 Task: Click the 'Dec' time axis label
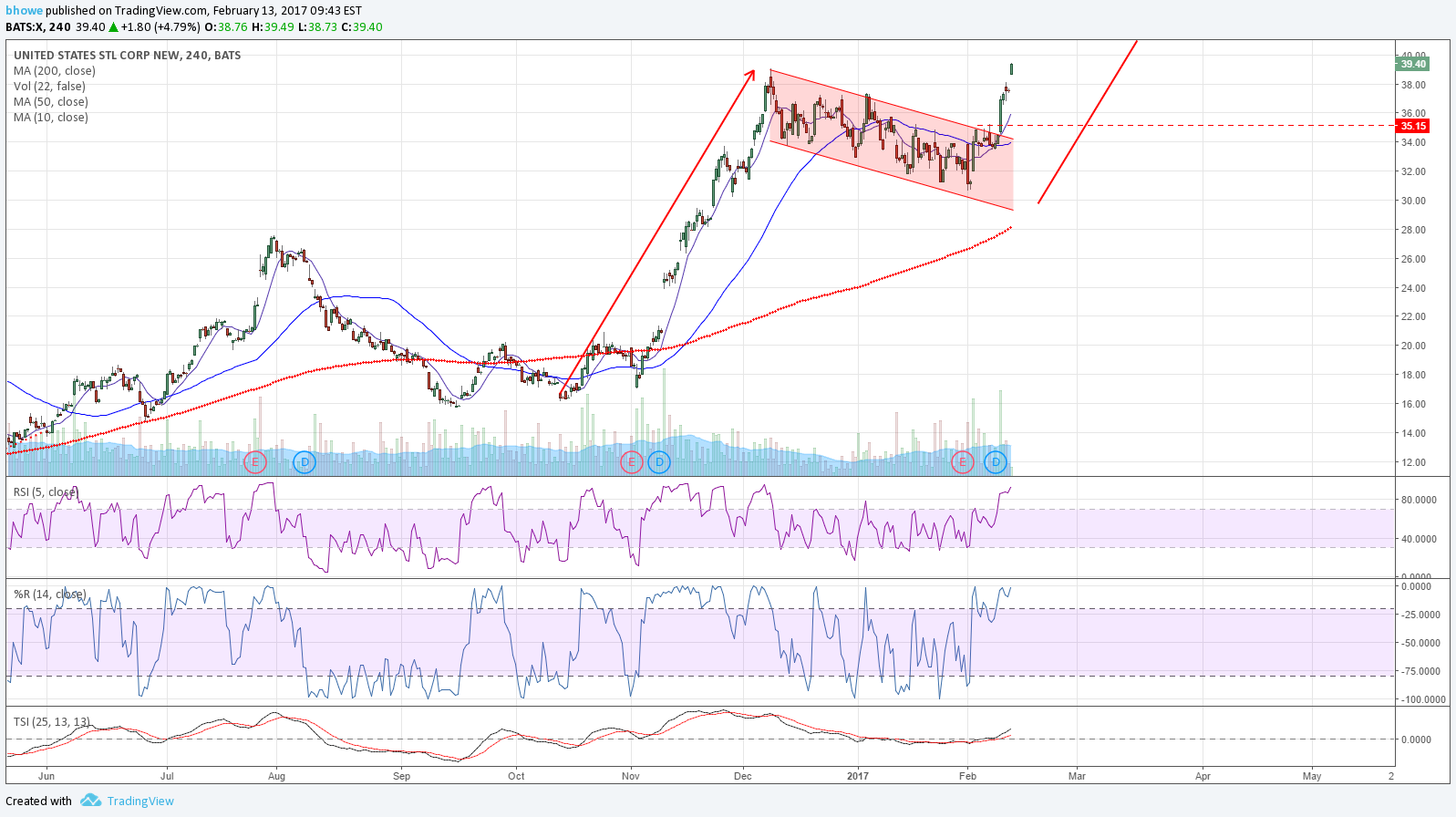click(x=742, y=777)
